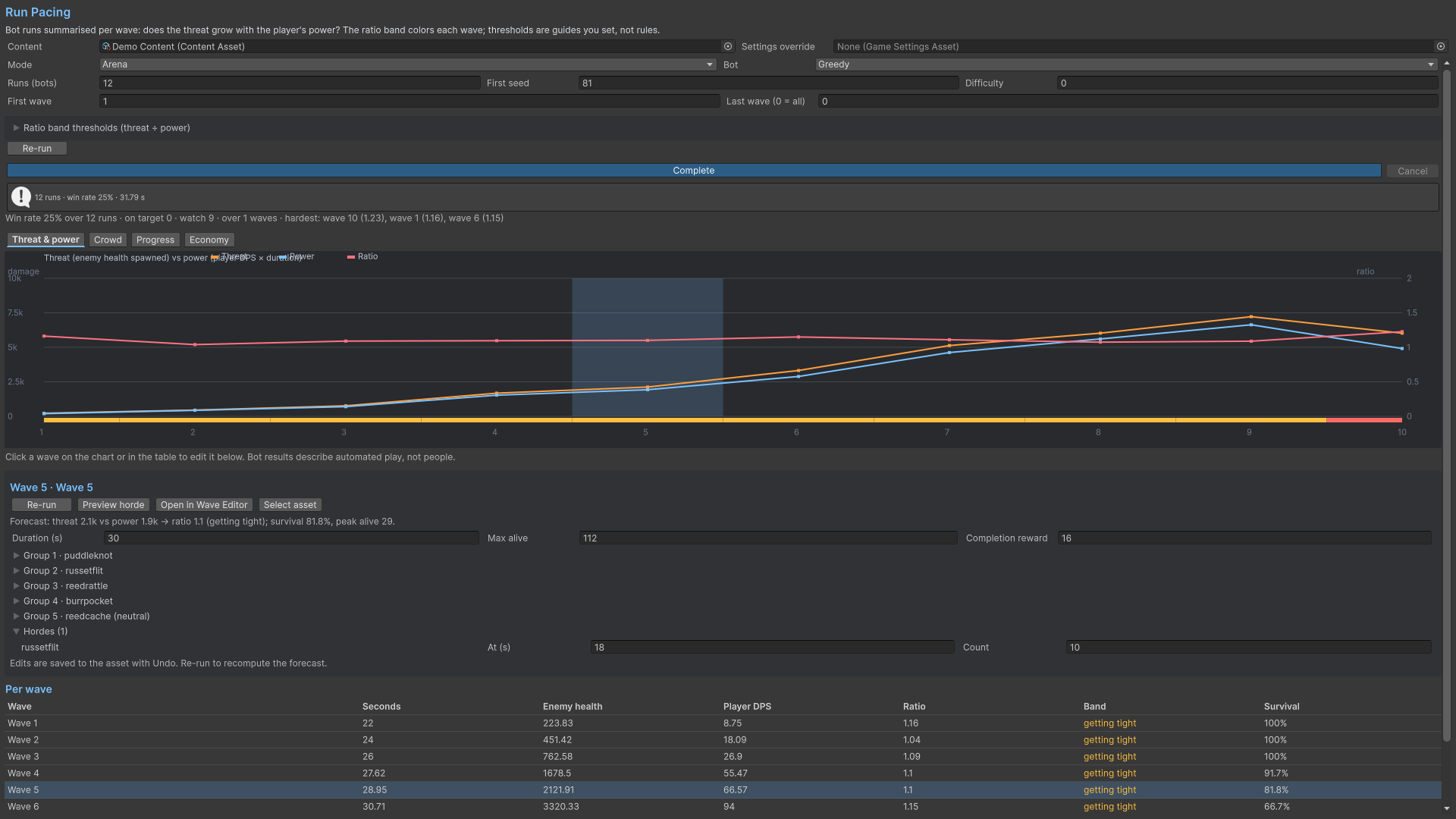Click the First wave input field
1456x819 pixels.
[409, 101]
